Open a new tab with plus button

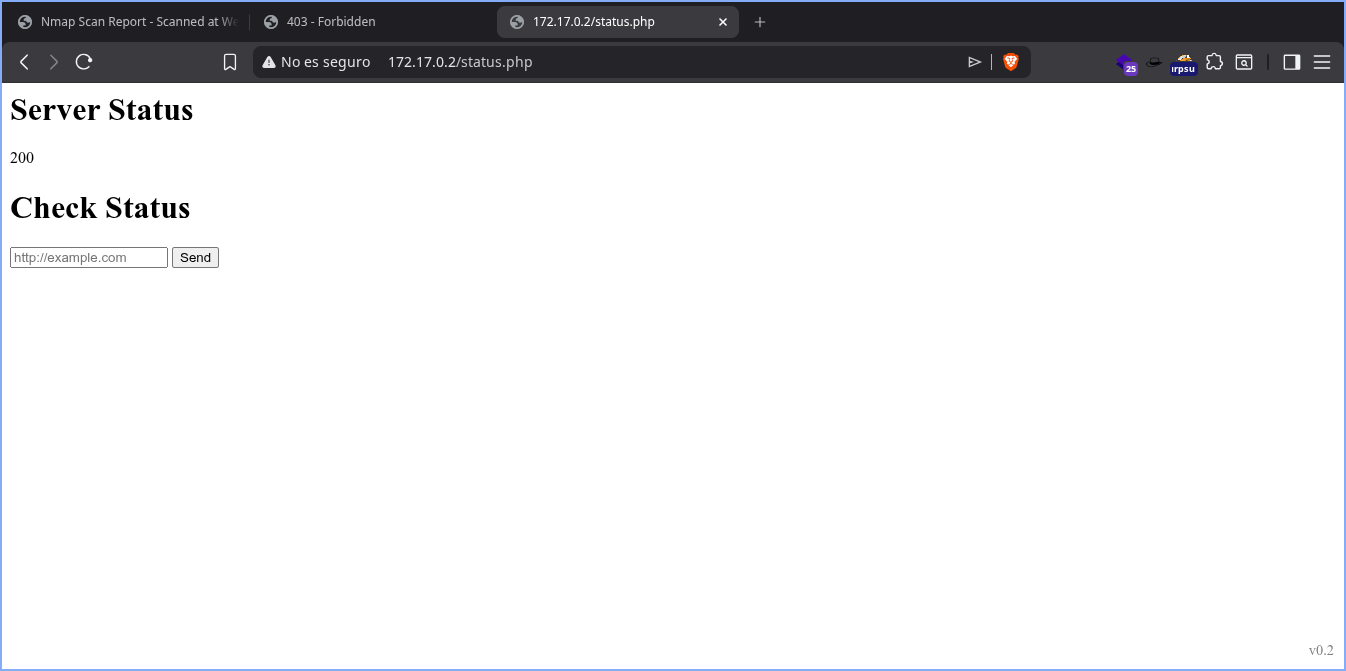(x=760, y=22)
